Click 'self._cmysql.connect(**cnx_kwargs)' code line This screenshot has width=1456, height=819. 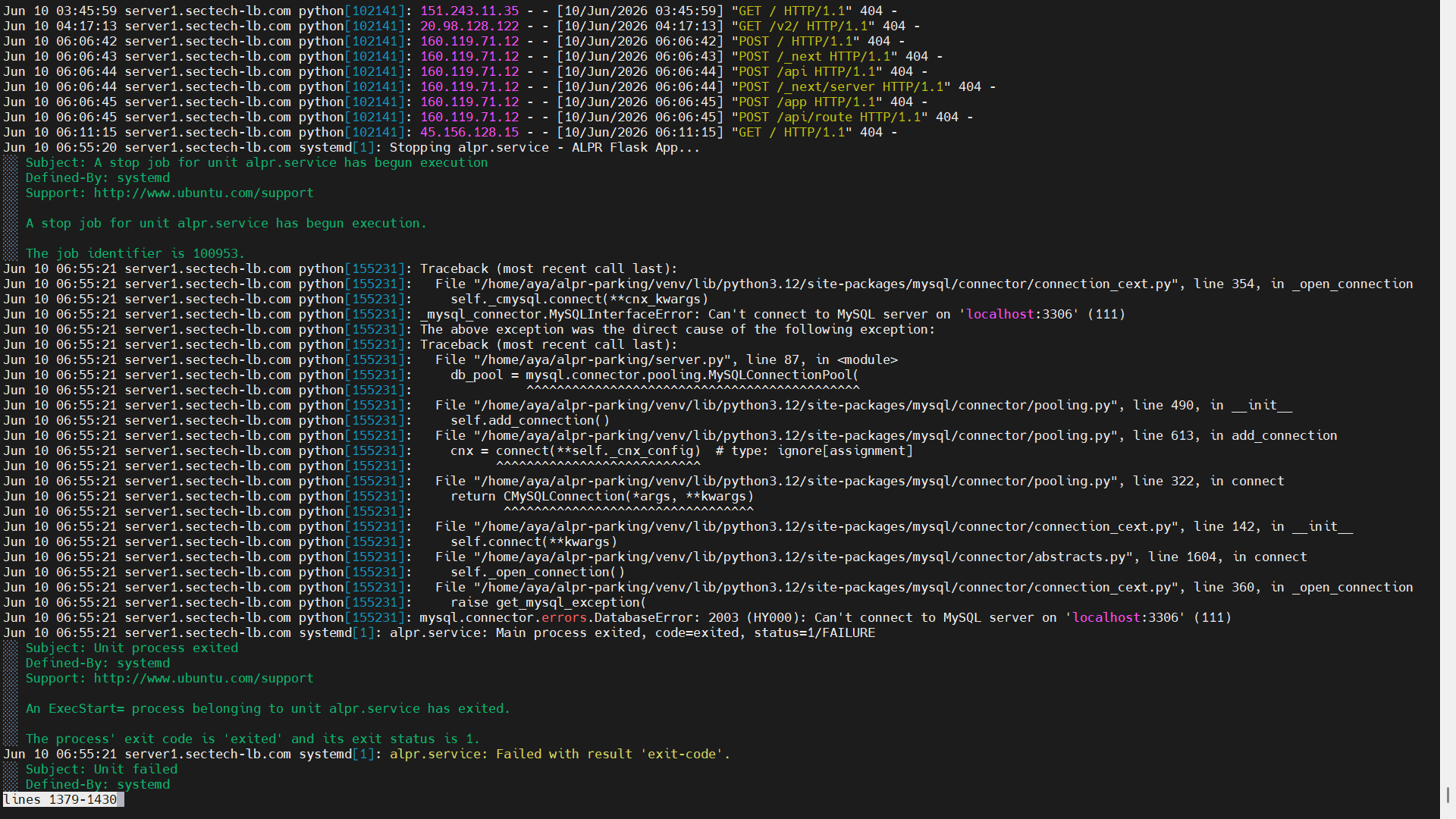point(579,299)
